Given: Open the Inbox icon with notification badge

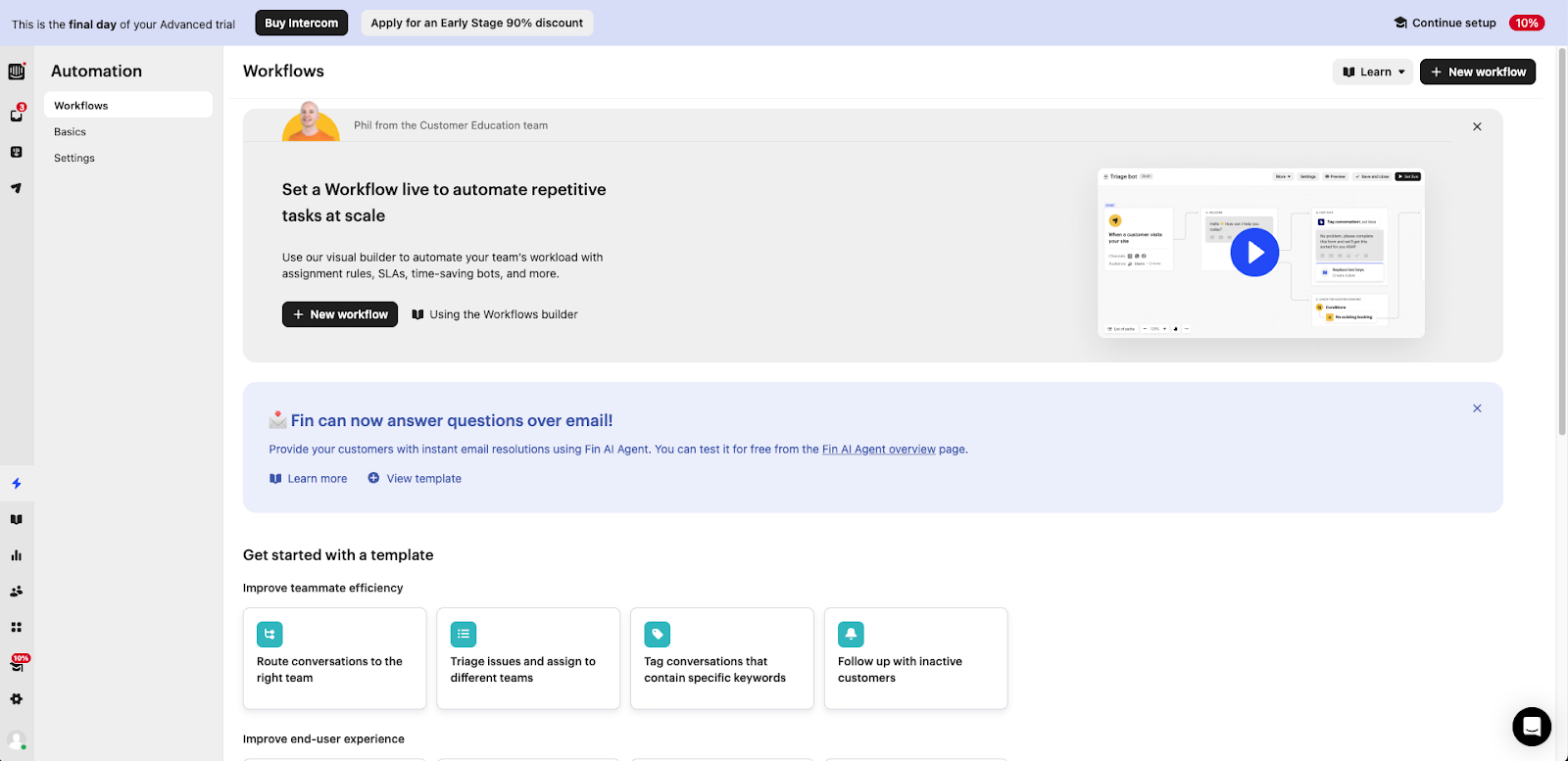Looking at the screenshot, I should point(16,115).
